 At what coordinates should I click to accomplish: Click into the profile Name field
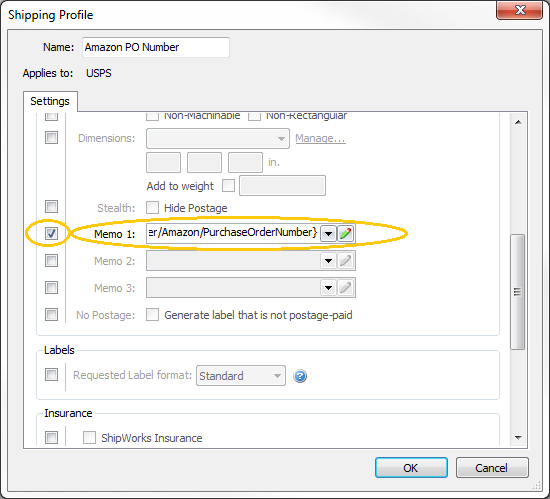156,47
